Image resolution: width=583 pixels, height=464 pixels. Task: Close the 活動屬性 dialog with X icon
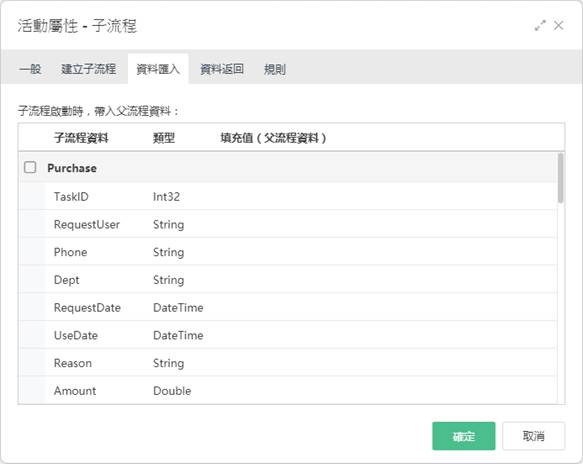(558, 26)
